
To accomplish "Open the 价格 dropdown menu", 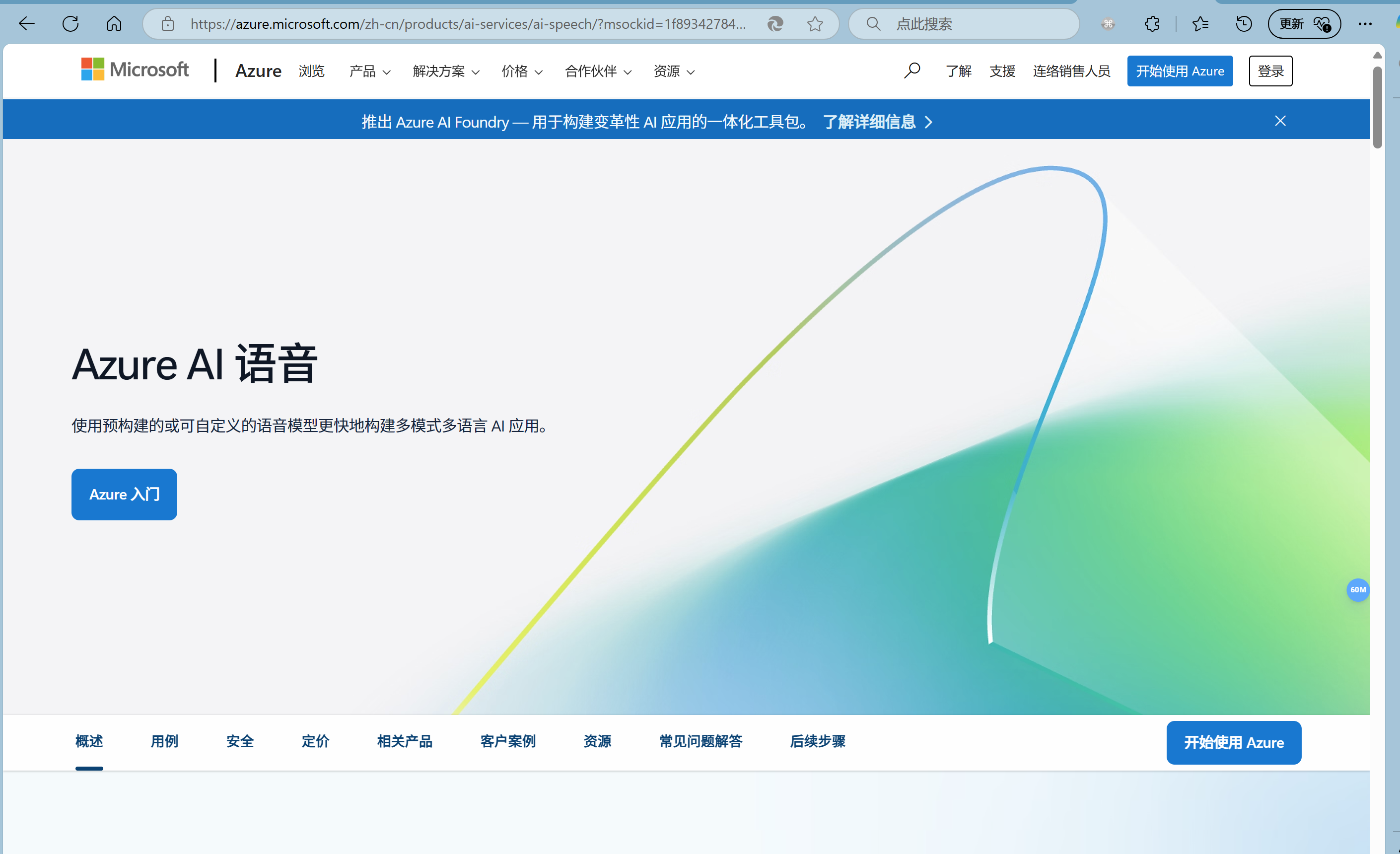I will pos(522,71).
